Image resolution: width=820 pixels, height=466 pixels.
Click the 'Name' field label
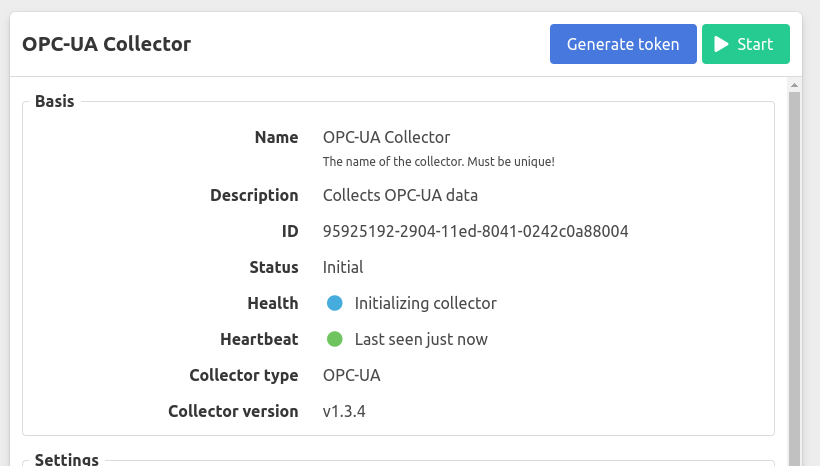click(276, 137)
